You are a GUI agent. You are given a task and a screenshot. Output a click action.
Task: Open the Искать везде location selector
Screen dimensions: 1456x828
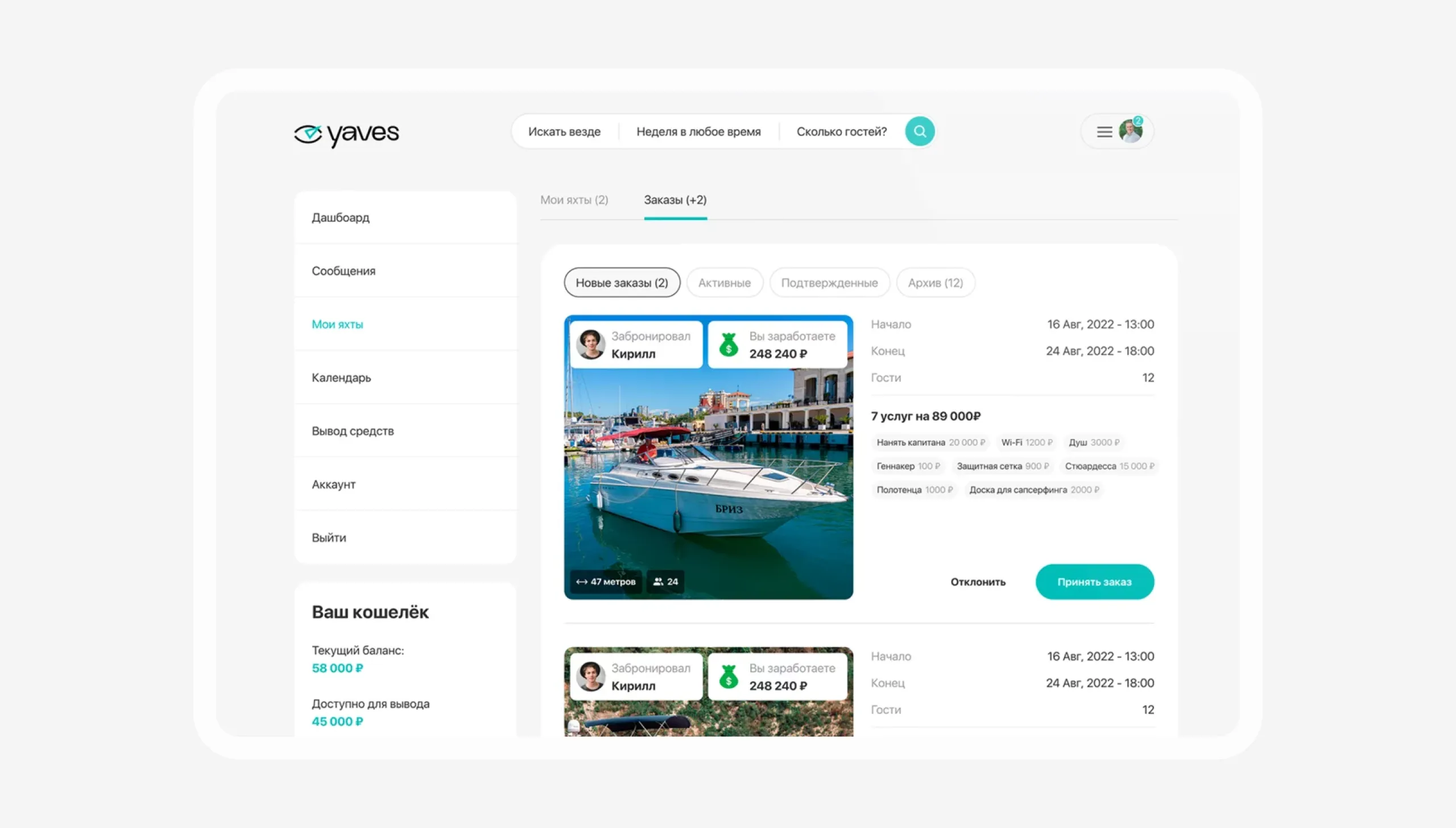pyautogui.click(x=564, y=131)
